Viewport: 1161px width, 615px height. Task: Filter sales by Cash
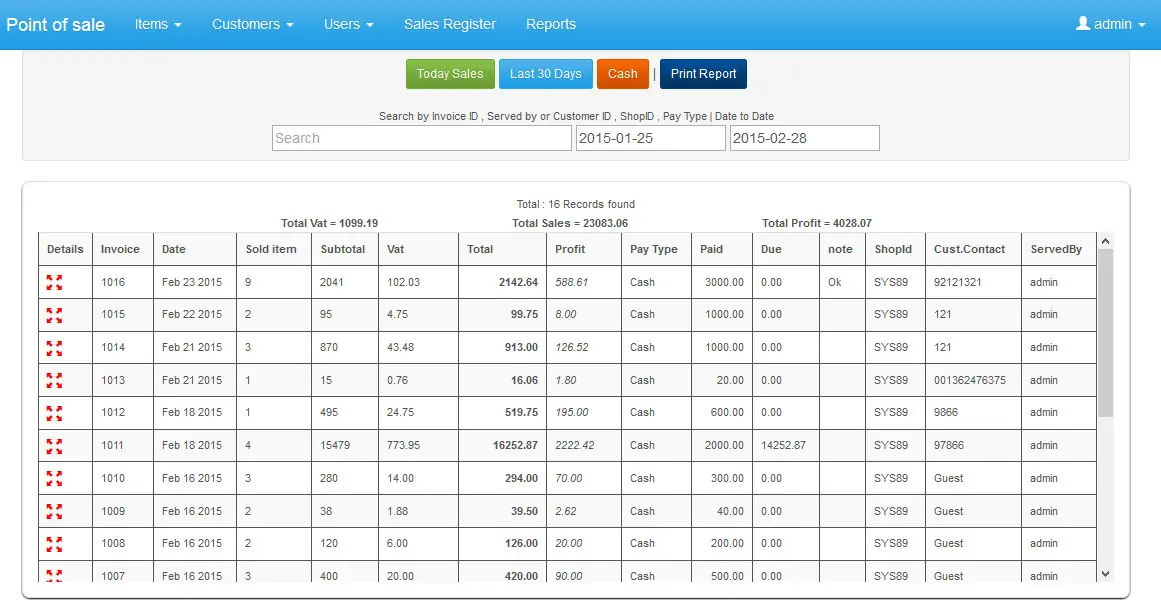click(623, 74)
